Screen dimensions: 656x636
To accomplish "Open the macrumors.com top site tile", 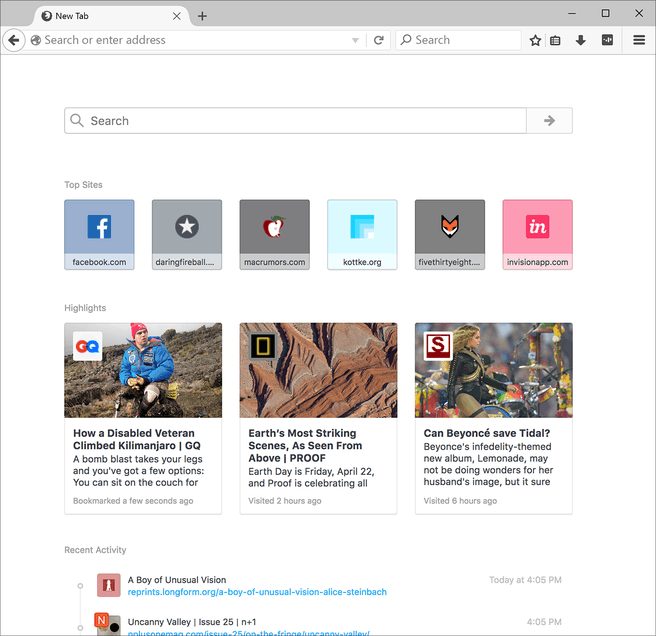I will tap(274, 235).
